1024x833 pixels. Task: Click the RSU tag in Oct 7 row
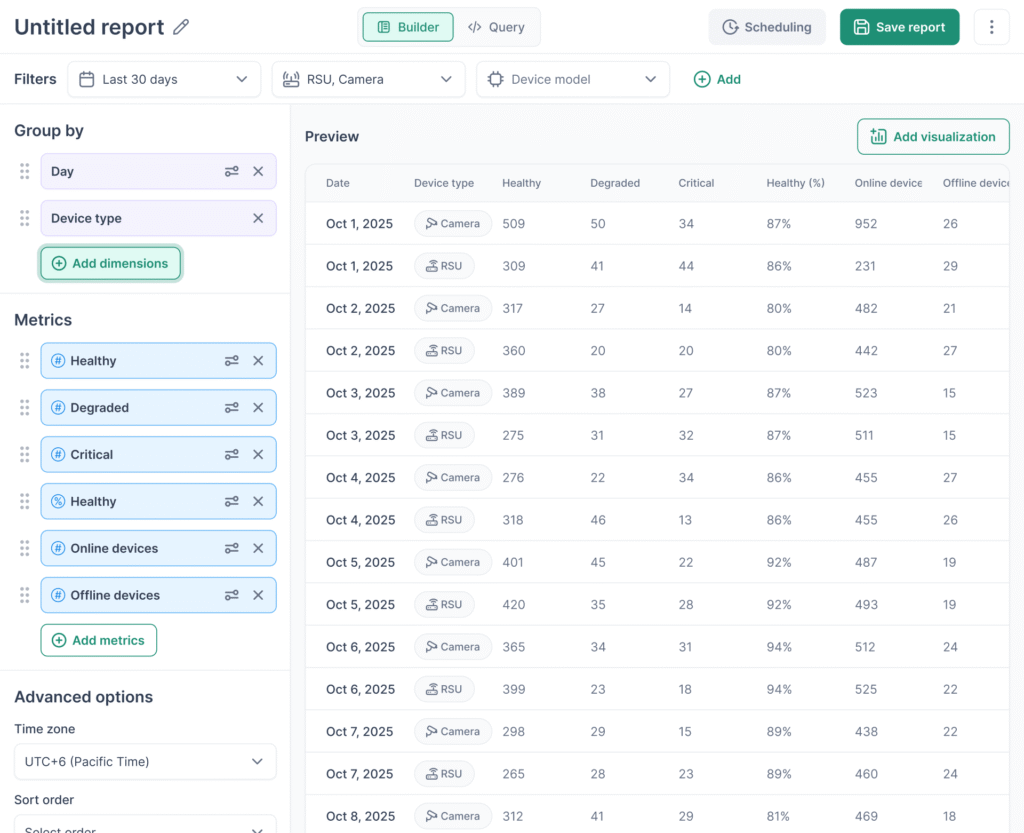tap(444, 774)
